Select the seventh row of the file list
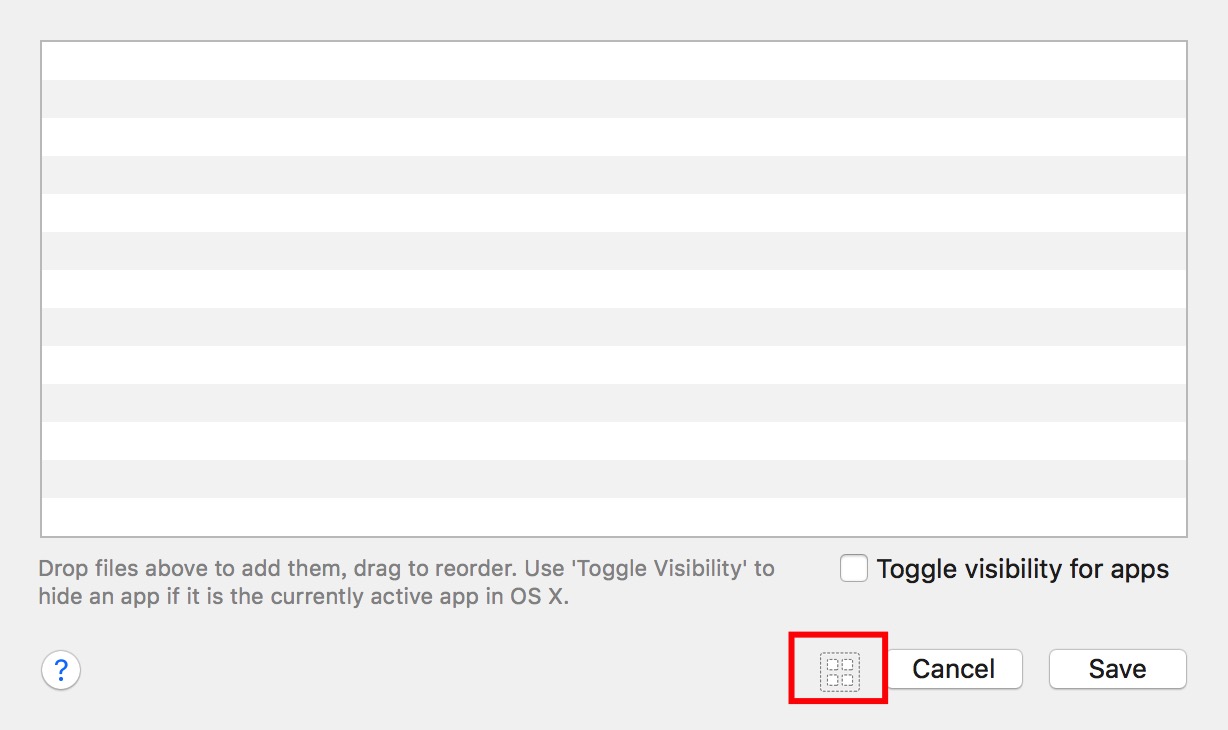Image resolution: width=1228 pixels, height=730 pixels. (614, 289)
